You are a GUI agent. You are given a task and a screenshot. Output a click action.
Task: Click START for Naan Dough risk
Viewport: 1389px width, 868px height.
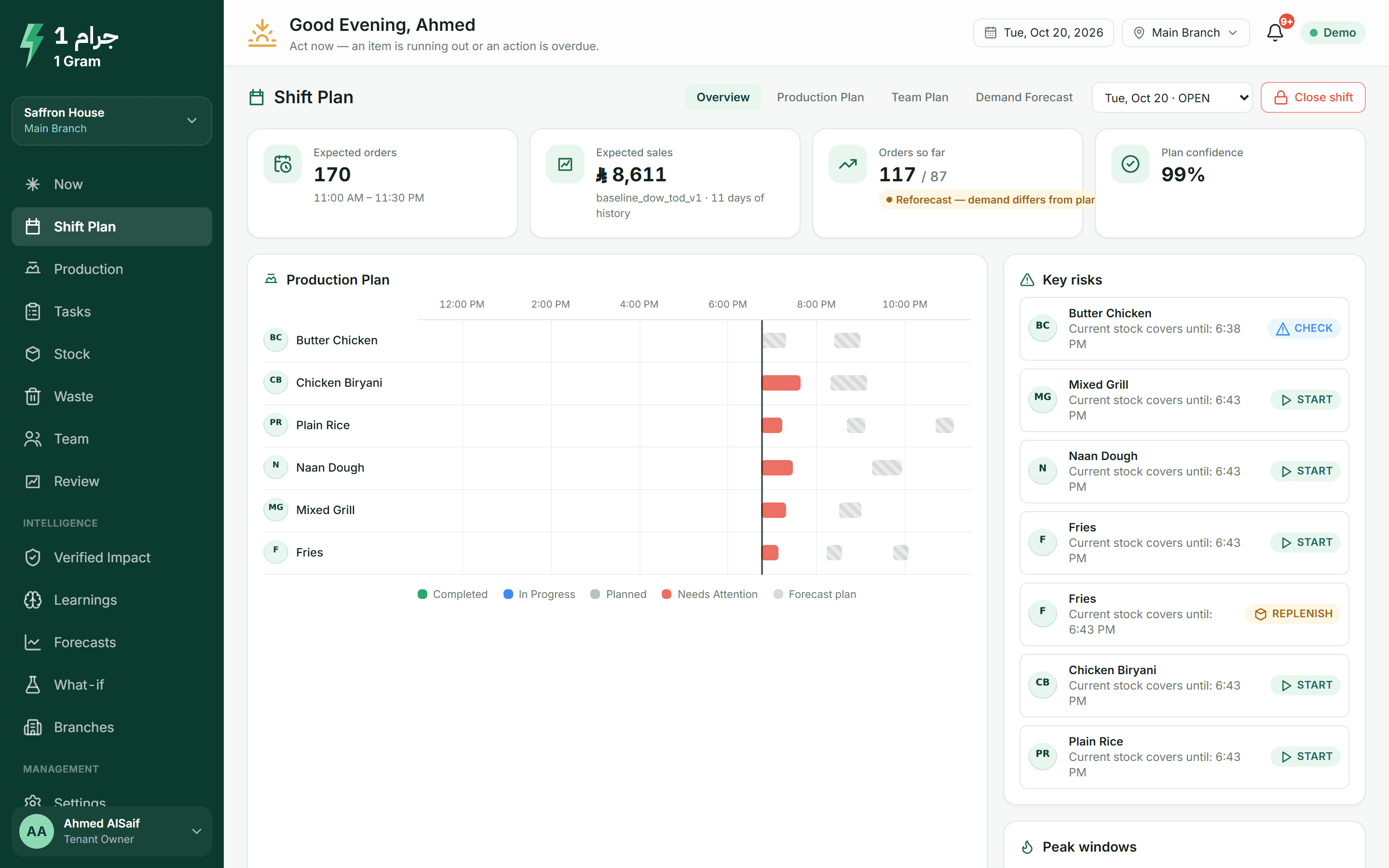click(x=1305, y=471)
